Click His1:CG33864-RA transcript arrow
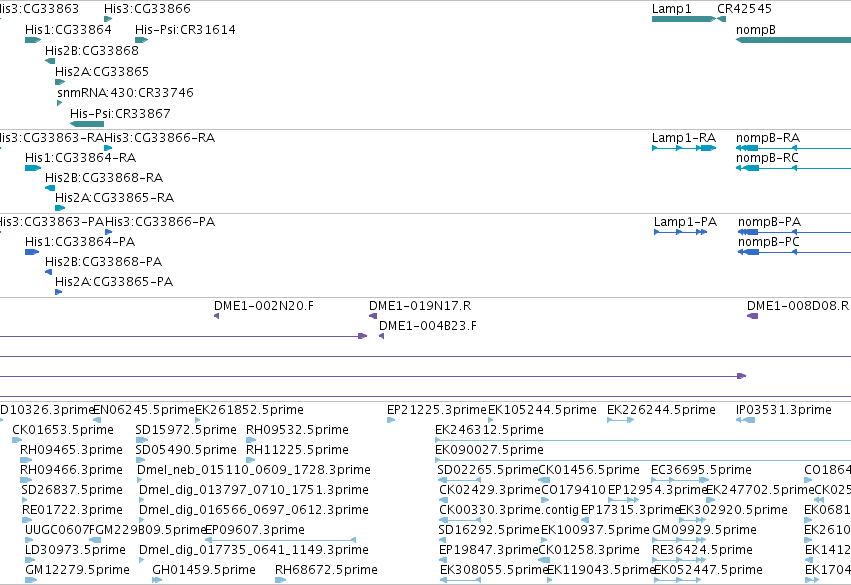This screenshot has width=851, height=585. (x=33, y=168)
